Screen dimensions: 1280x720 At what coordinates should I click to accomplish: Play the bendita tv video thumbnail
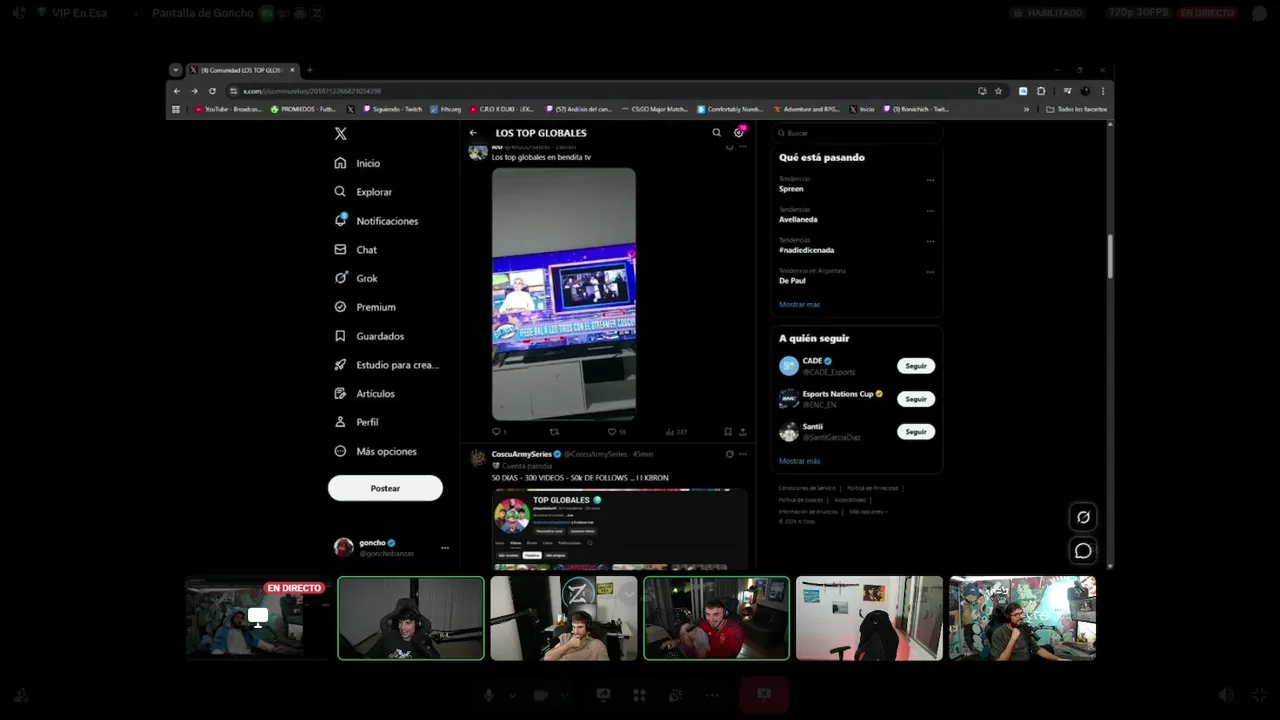563,294
